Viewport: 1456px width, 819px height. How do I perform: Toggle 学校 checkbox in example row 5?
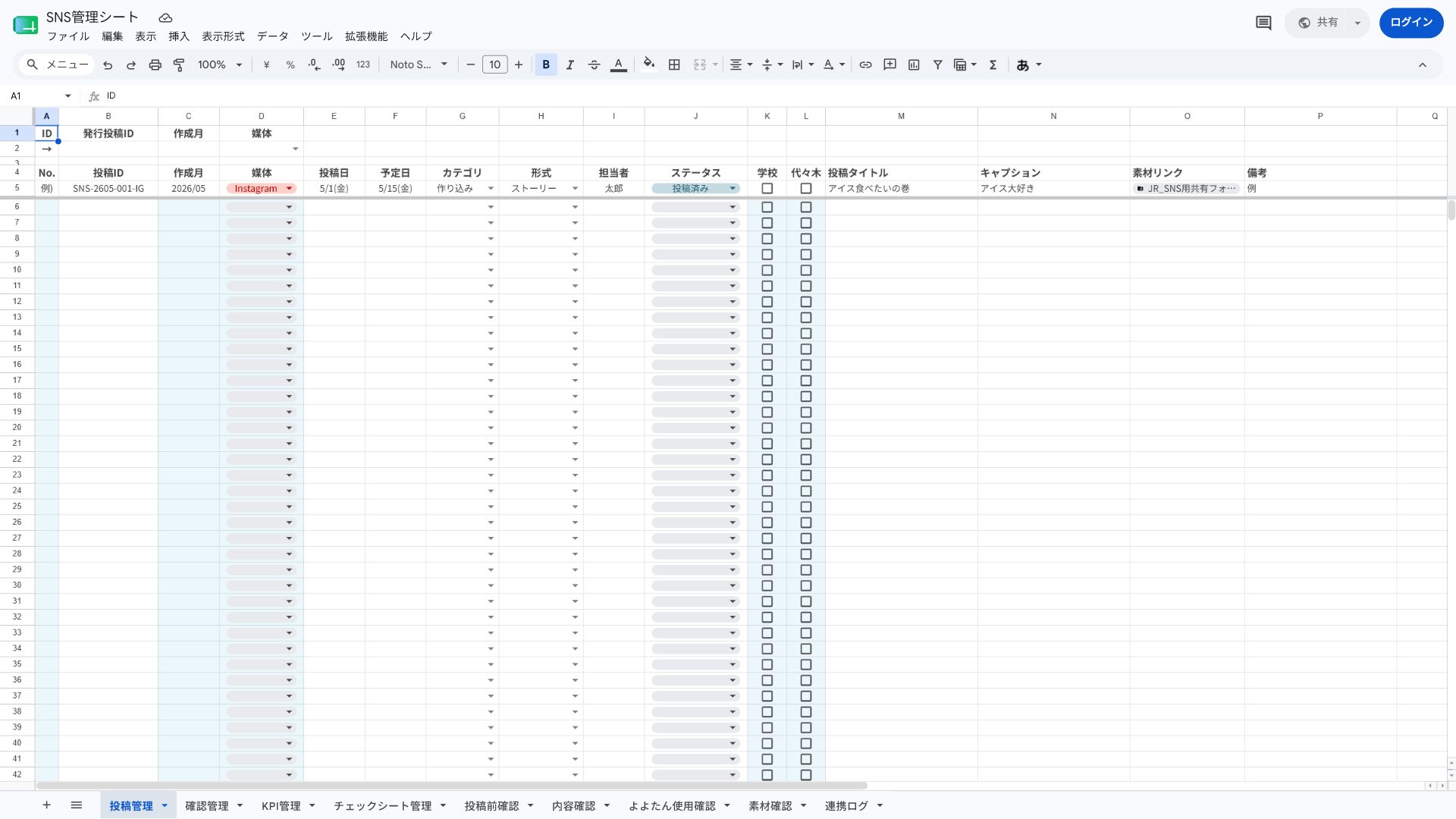click(x=767, y=189)
